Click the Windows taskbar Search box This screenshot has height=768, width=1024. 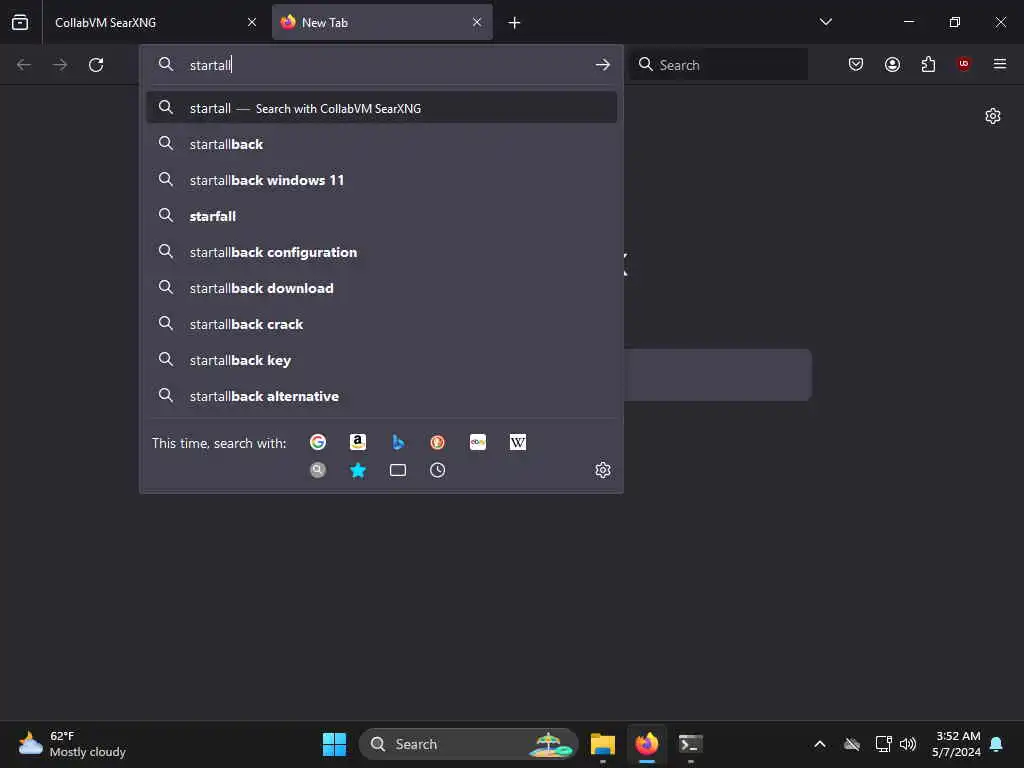point(468,744)
